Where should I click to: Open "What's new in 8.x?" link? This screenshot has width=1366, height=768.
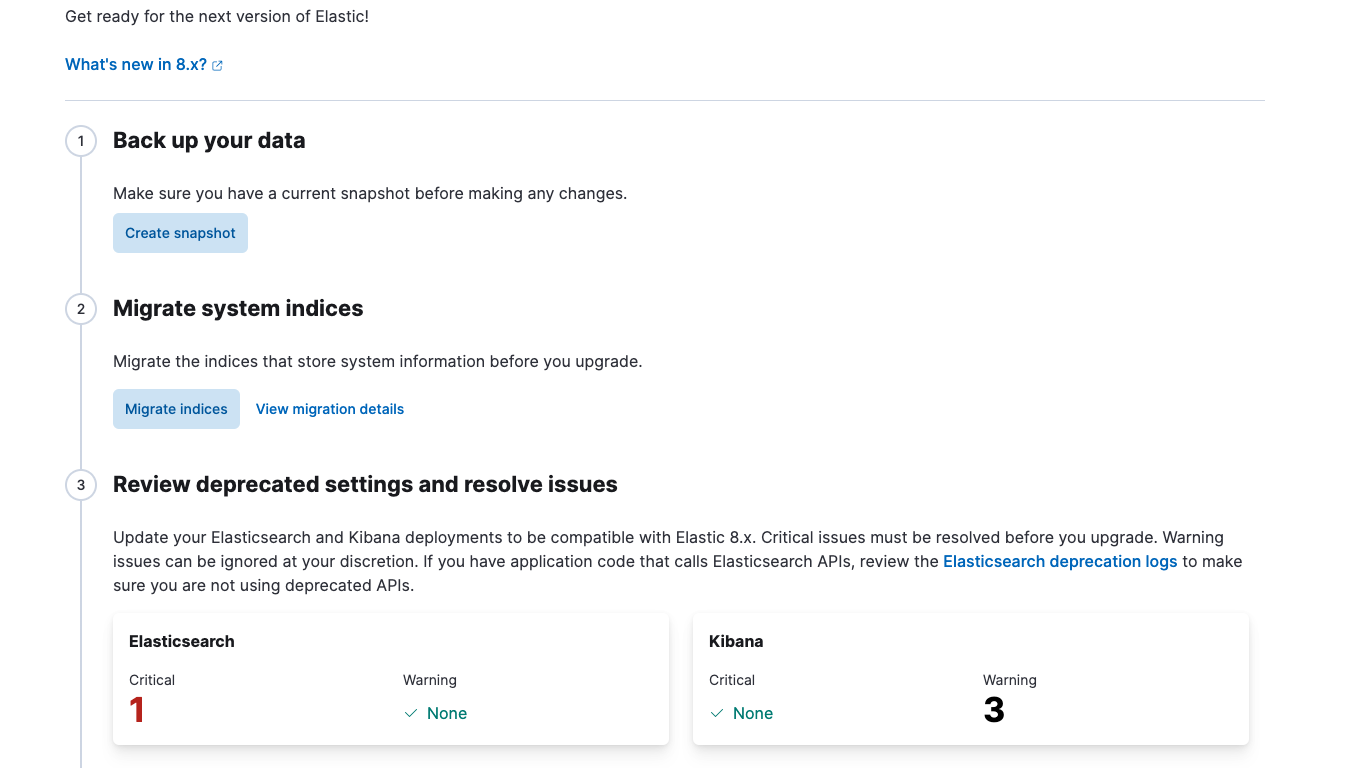(136, 63)
